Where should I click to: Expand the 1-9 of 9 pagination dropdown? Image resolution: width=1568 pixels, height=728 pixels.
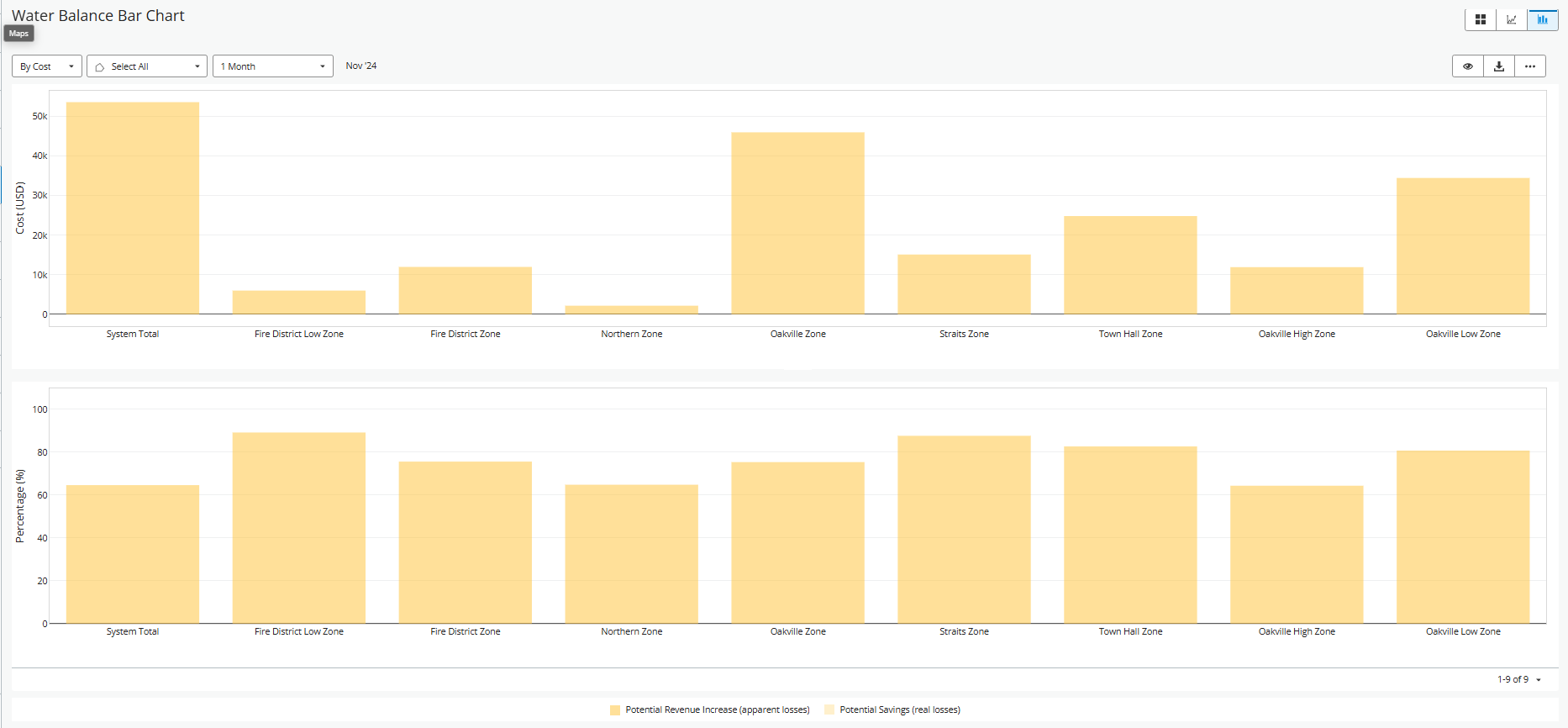1519,679
